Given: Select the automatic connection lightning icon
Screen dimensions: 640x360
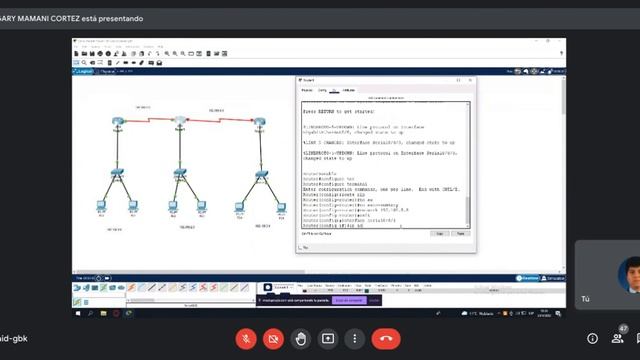Looking at the screenshot, I should tap(131, 288).
